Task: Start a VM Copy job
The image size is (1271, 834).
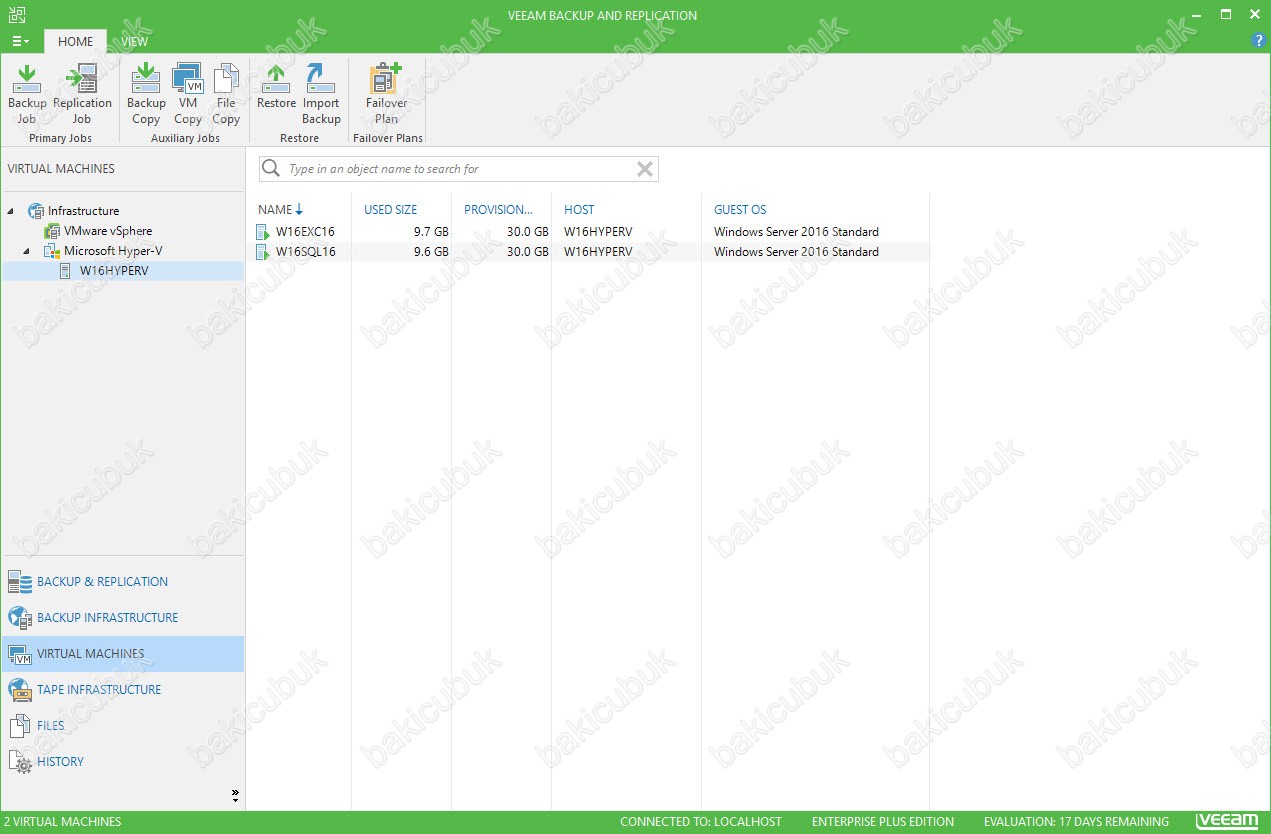Action: [x=188, y=94]
